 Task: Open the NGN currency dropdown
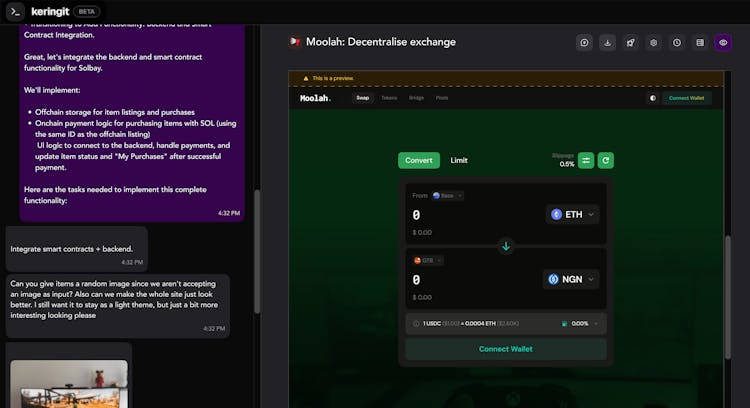pyautogui.click(x=573, y=280)
